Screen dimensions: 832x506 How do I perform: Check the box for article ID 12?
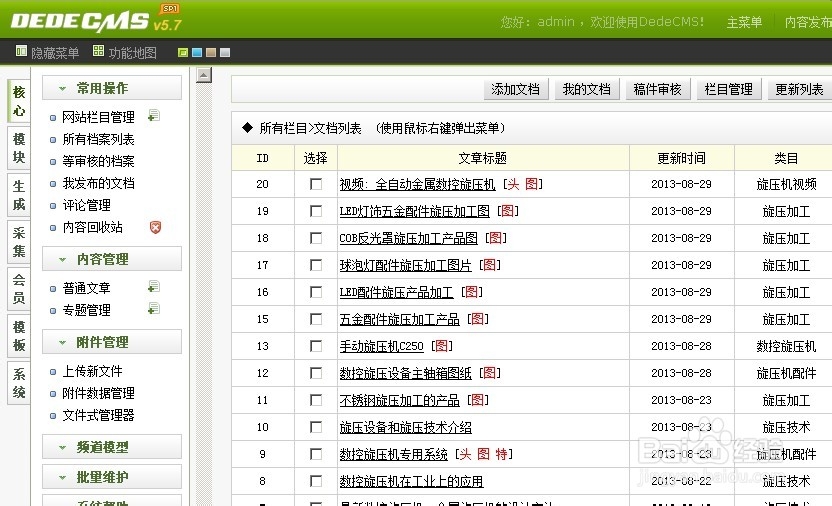pyautogui.click(x=316, y=373)
